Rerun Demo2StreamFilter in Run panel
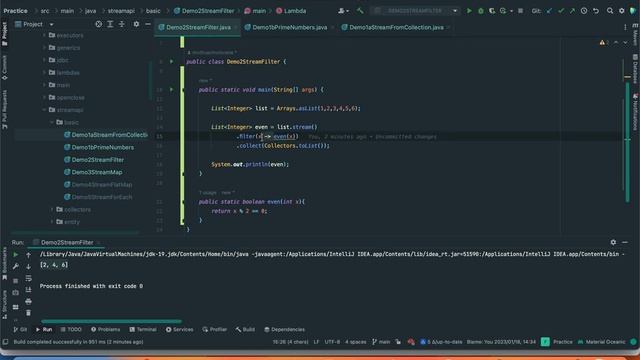The height and width of the screenshot is (360, 640). pyautogui.click(x=16, y=254)
